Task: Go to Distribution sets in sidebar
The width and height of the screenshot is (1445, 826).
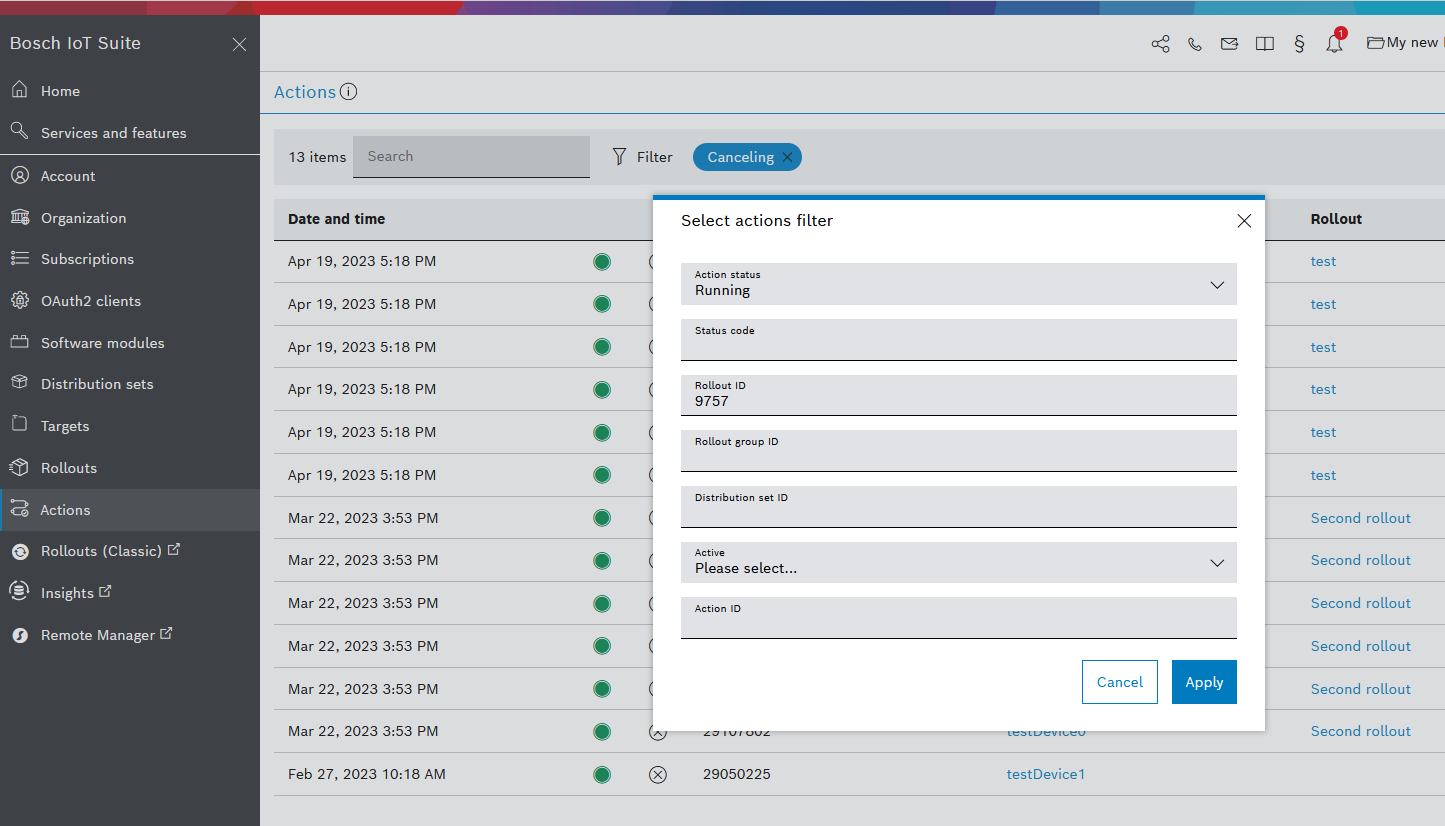Action: pos(97,384)
